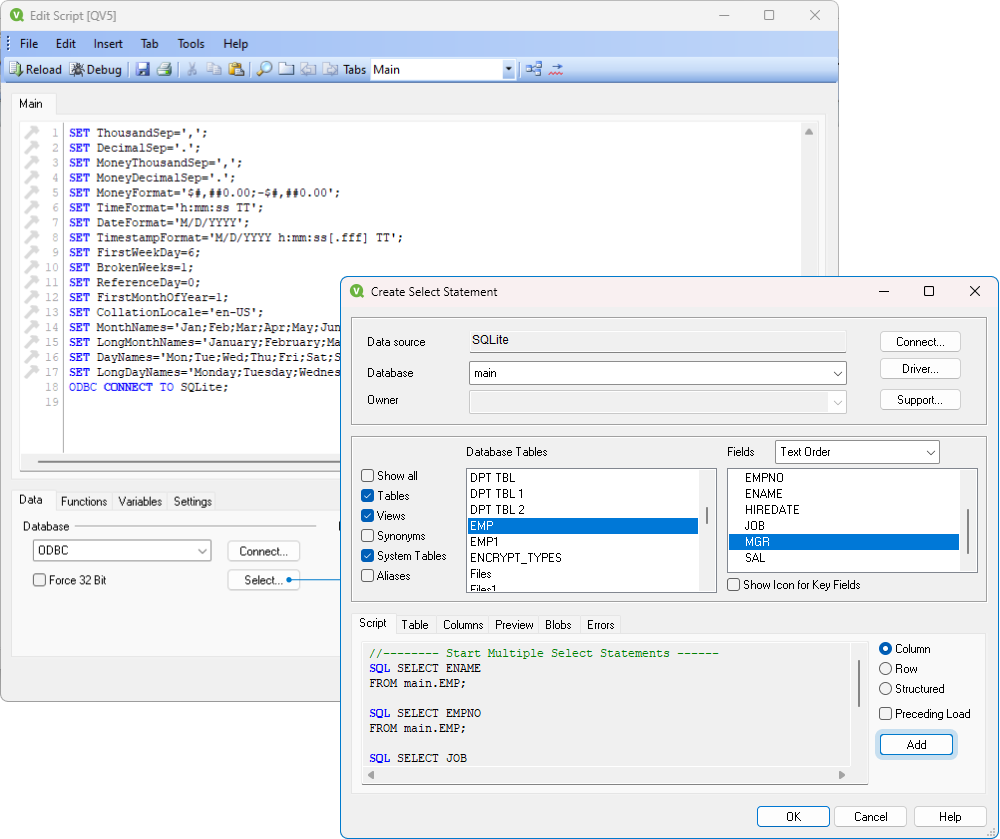This screenshot has height=839, width=1000.
Task: Click the Save script icon
Action: pyautogui.click(x=143, y=69)
